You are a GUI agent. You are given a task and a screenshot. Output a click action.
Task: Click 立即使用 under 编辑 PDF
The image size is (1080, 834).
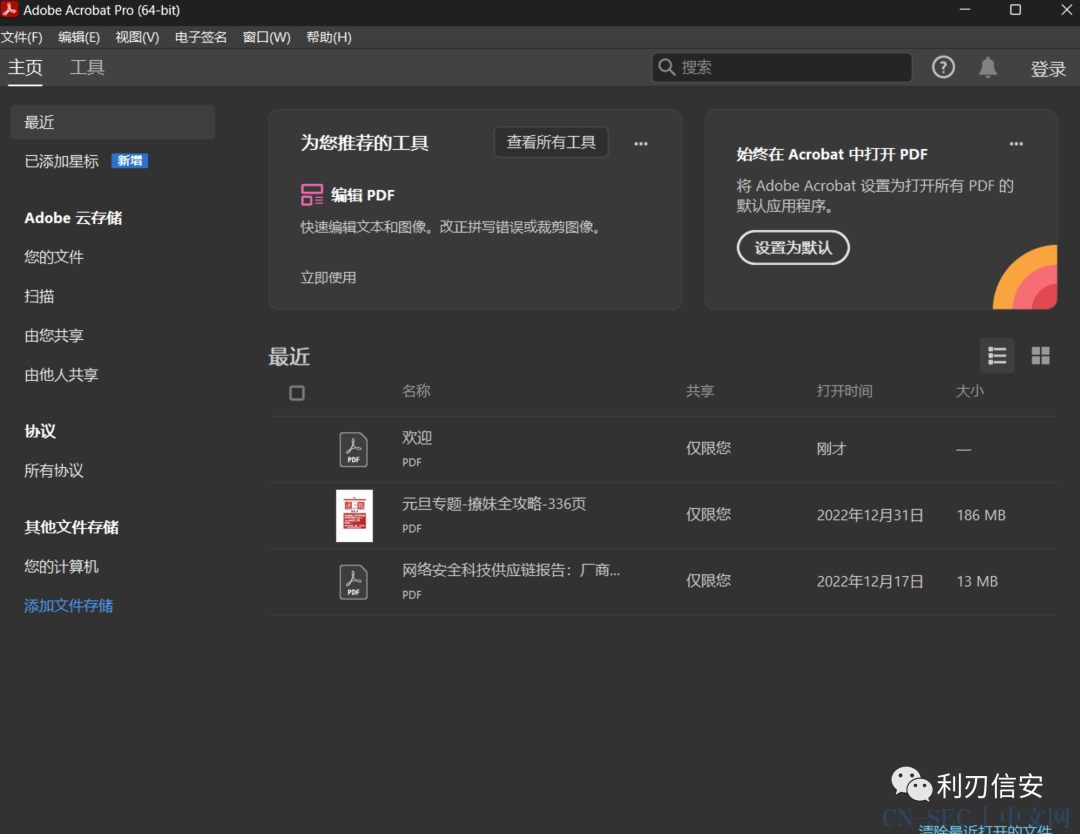click(328, 278)
